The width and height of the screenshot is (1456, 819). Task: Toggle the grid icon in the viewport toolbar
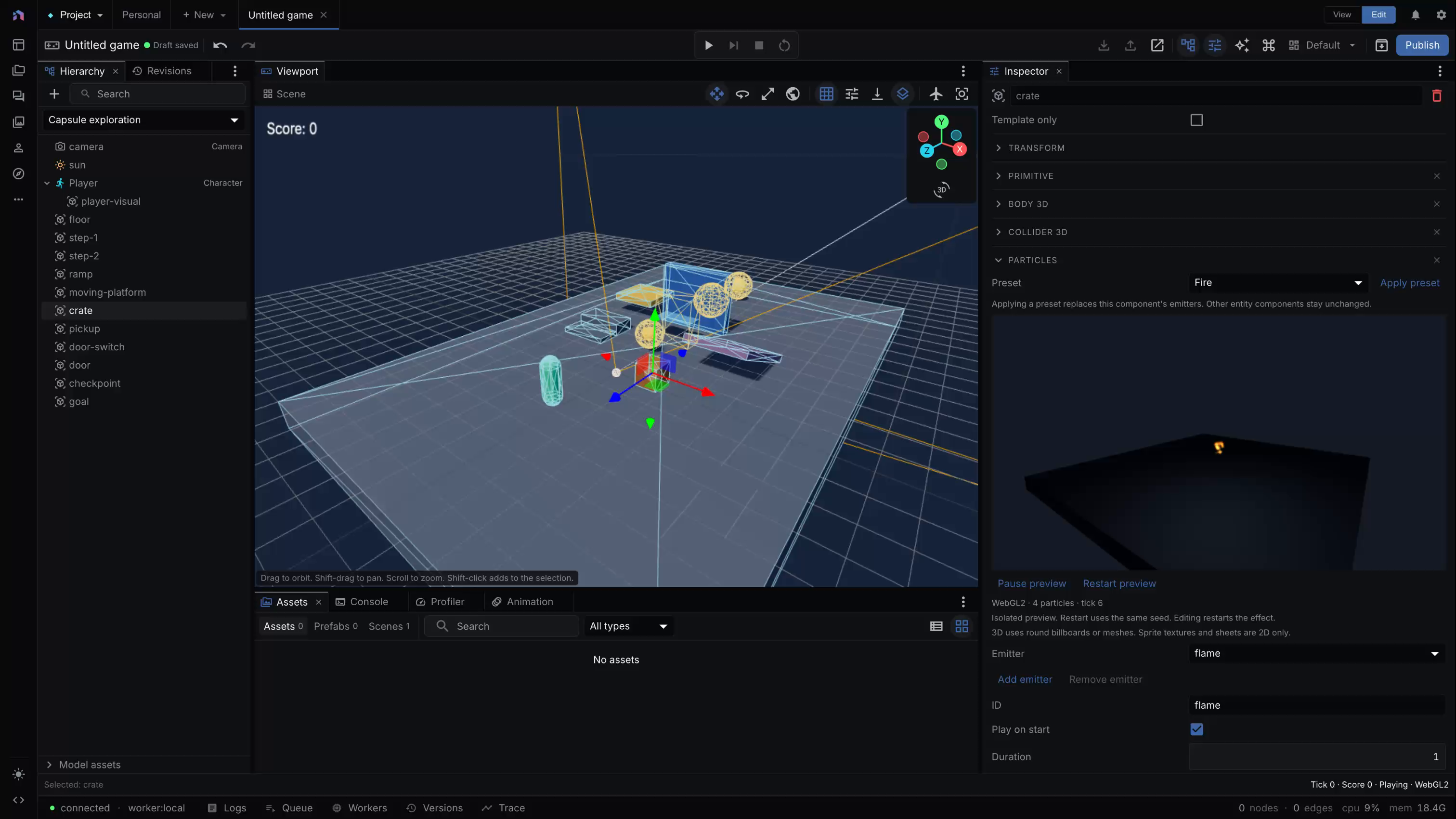click(826, 94)
